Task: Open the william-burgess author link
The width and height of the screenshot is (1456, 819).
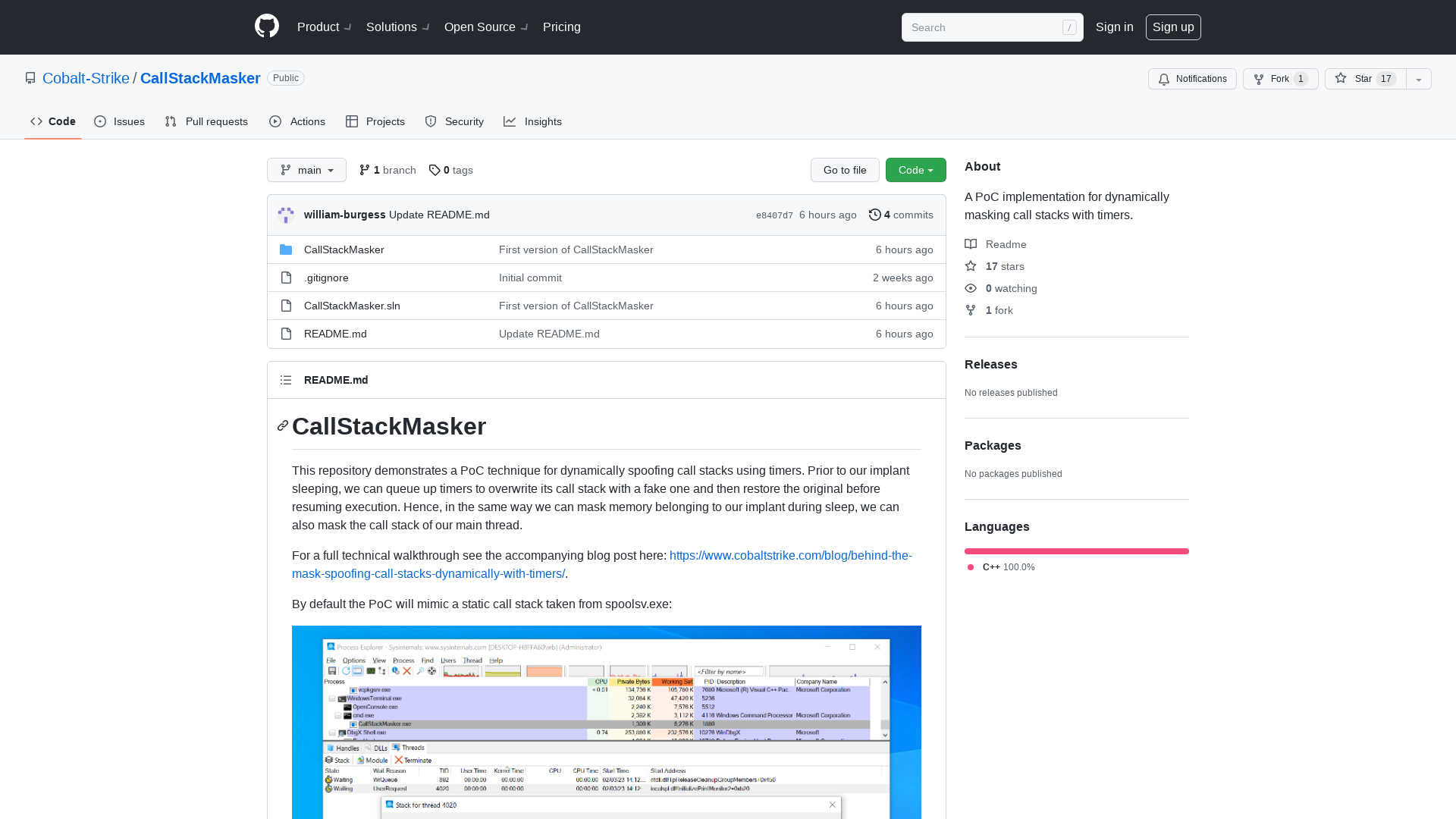Action: (345, 215)
